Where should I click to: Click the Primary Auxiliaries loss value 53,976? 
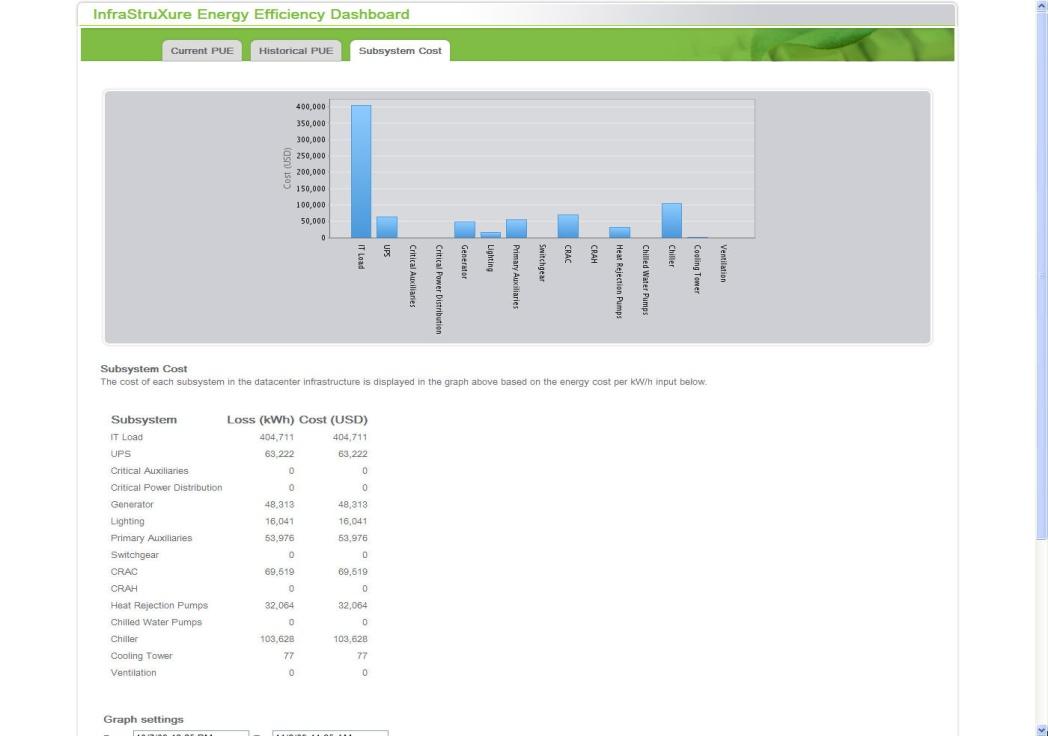[x=279, y=538]
